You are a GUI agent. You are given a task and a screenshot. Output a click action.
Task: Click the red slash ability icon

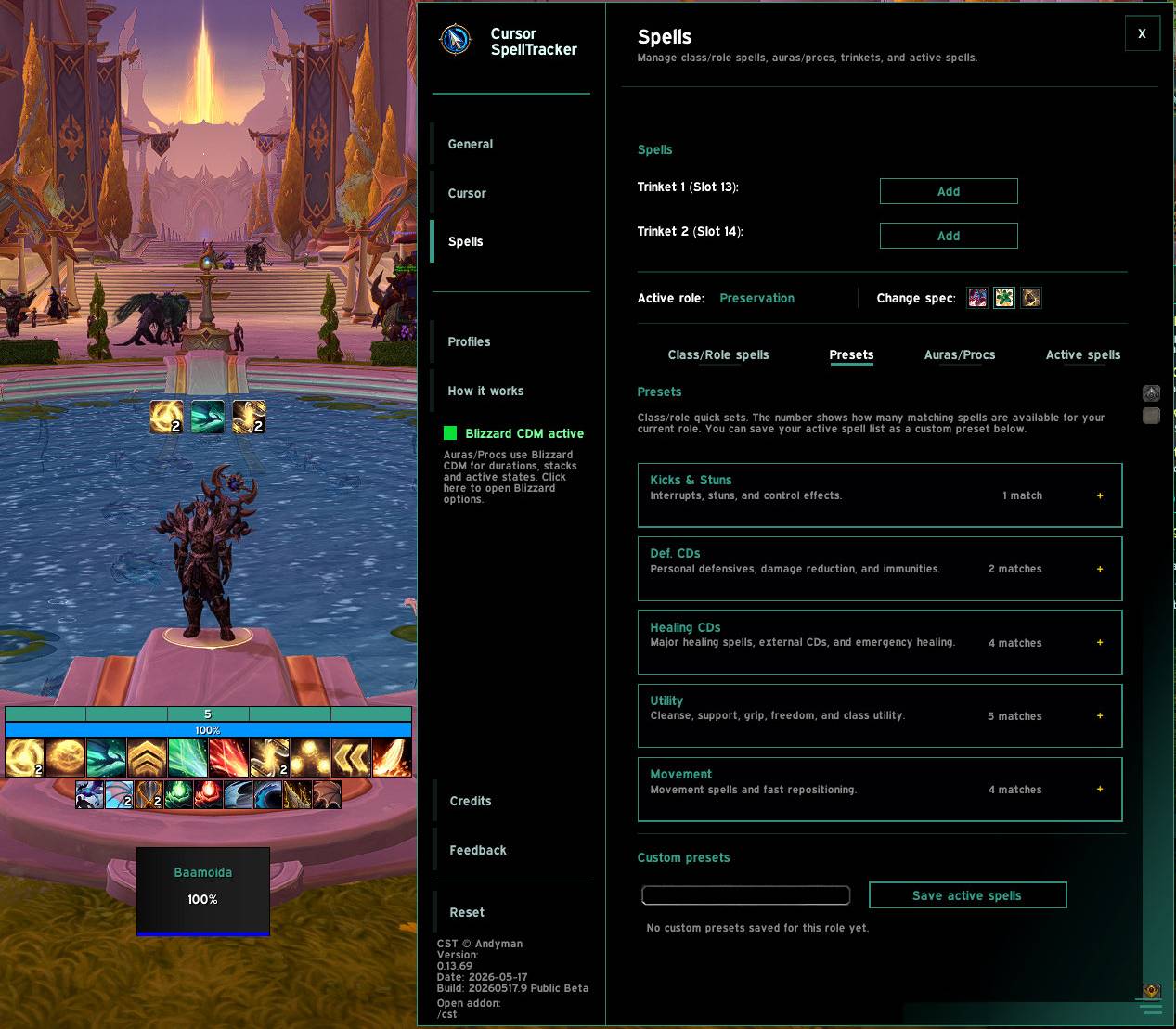(x=228, y=757)
